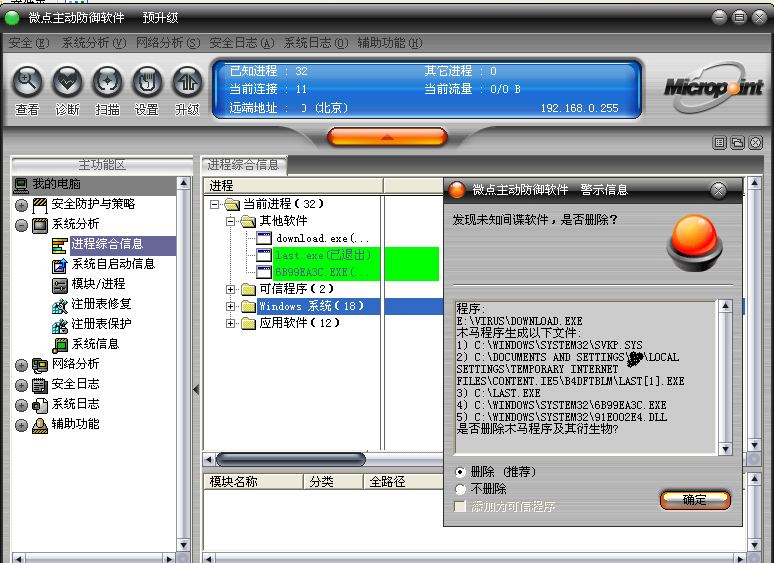Open the 辅助功能(H) menu
This screenshot has width=774, height=563.
click(x=389, y=43)
